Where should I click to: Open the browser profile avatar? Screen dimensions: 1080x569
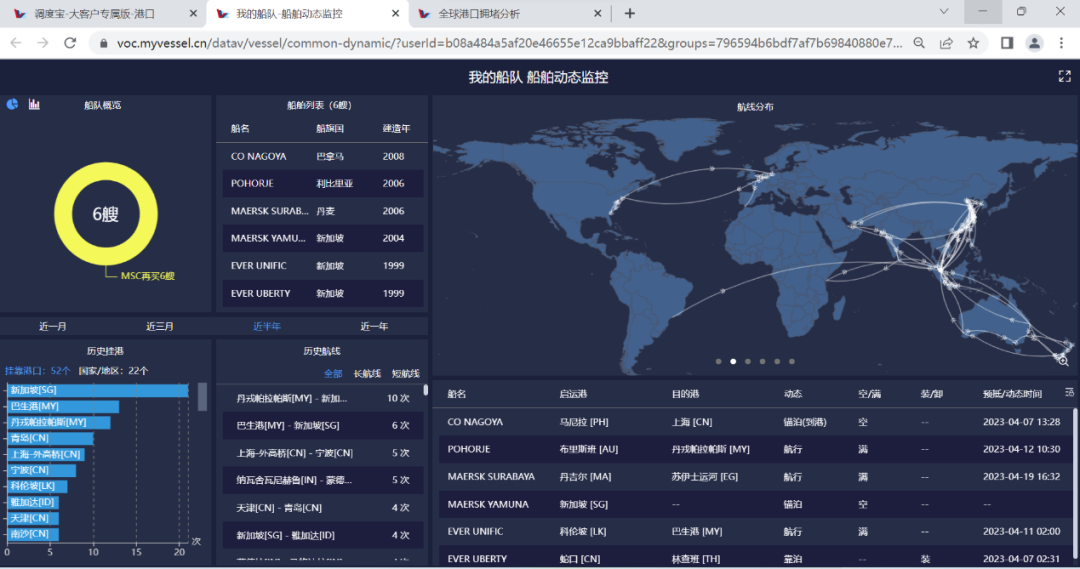pos(1034,43)
